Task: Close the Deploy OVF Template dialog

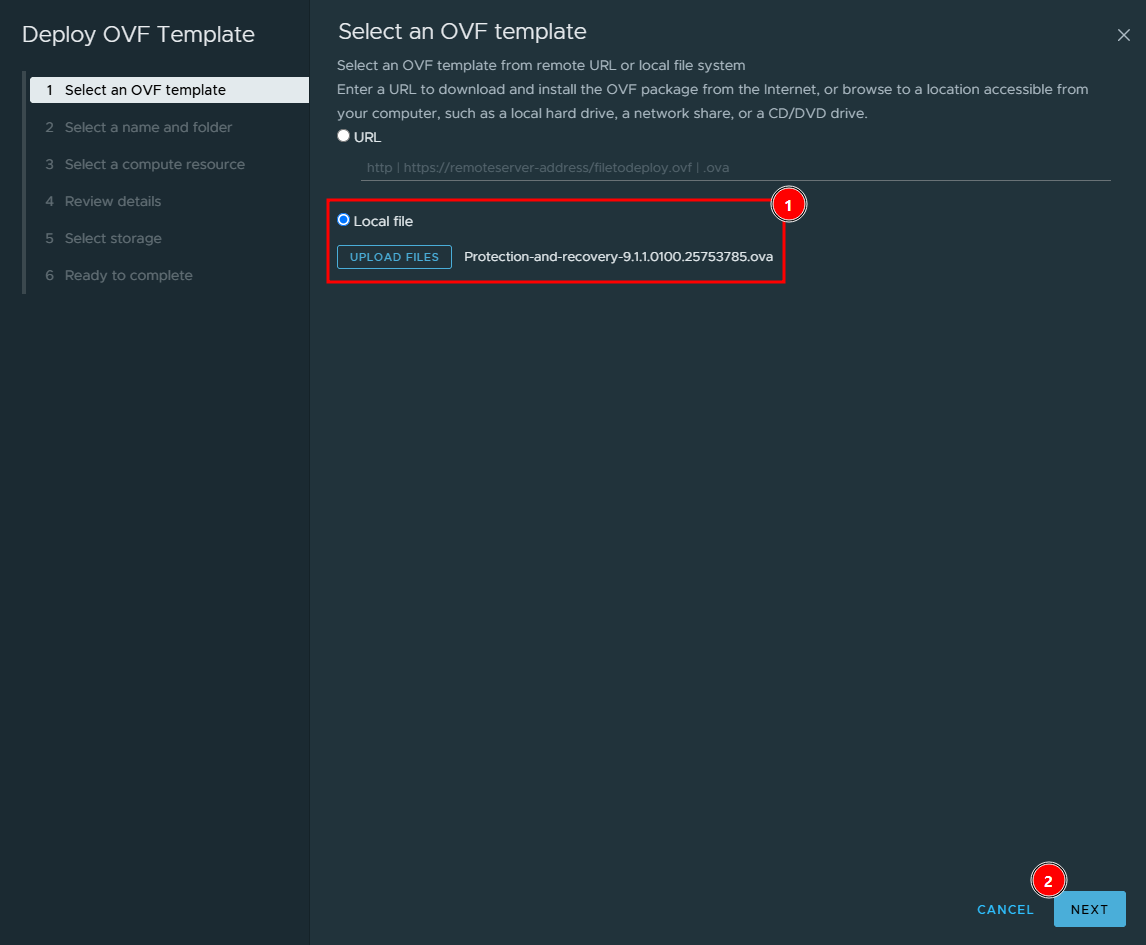Action: [1123, 35]
